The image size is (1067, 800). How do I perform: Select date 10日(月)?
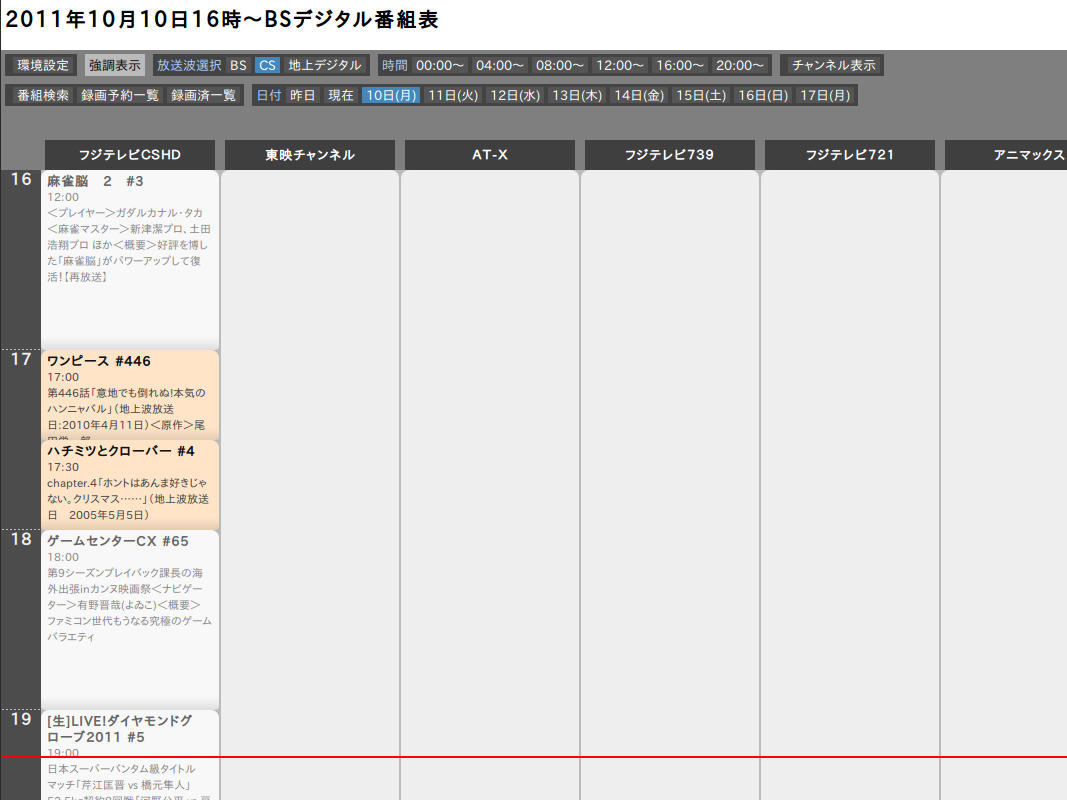[391, 95]
